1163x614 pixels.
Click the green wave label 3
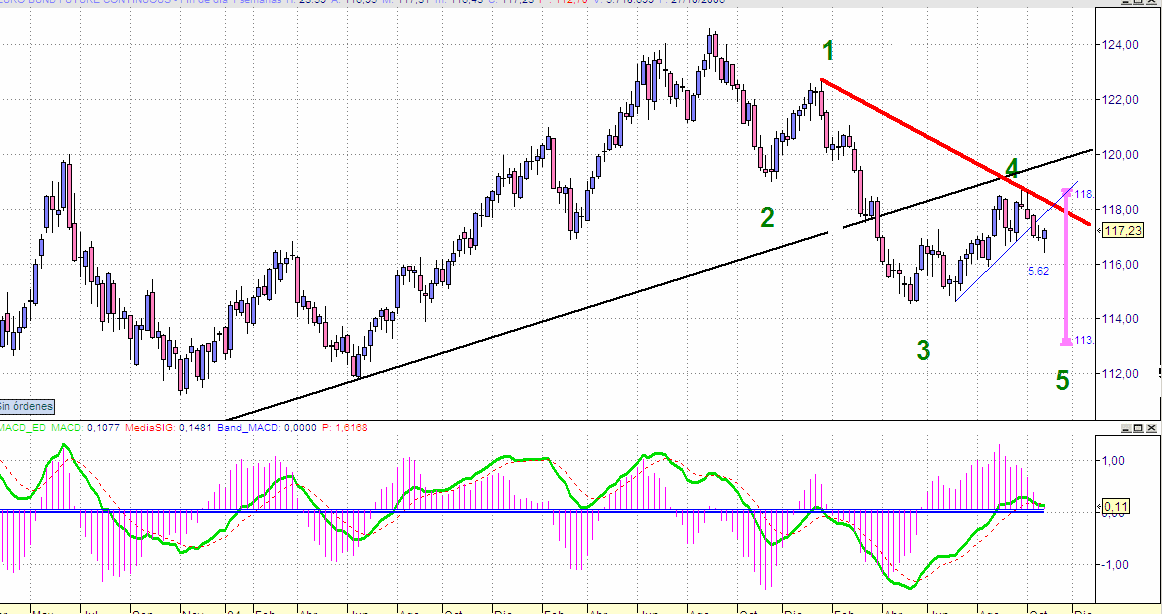[x=923, y=350]
